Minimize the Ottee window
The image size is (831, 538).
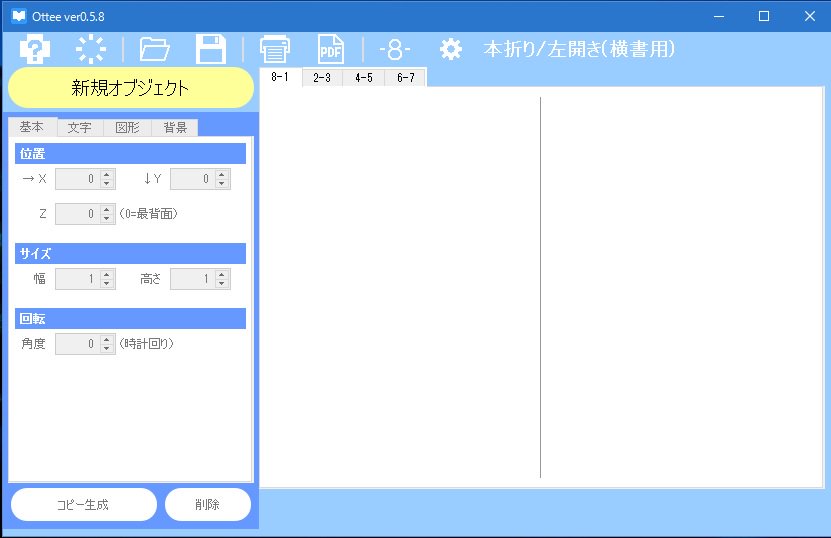719,16
